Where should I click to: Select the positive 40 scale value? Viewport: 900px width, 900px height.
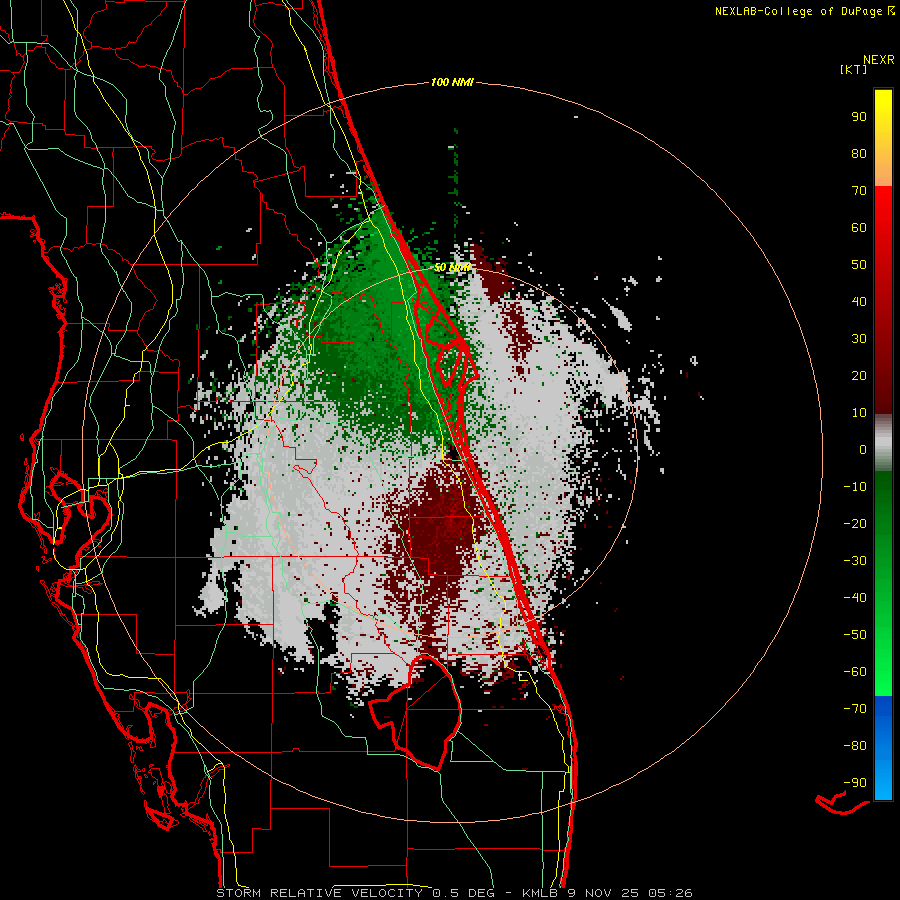point(859,301)
